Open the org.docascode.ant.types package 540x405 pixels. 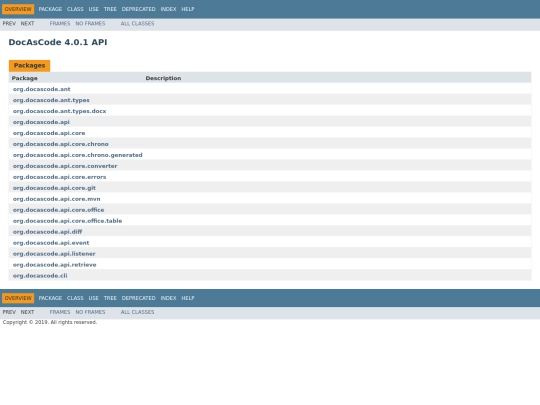coord(51,100)
